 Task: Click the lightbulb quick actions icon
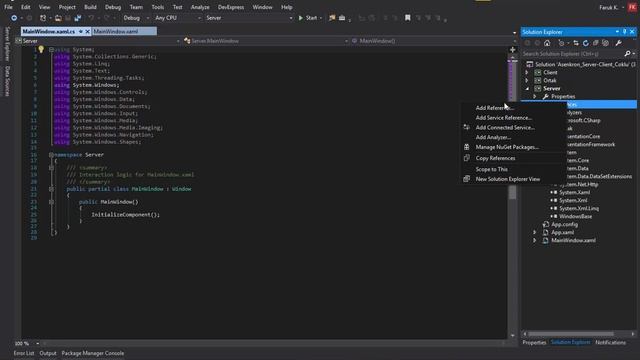(41, 49)
